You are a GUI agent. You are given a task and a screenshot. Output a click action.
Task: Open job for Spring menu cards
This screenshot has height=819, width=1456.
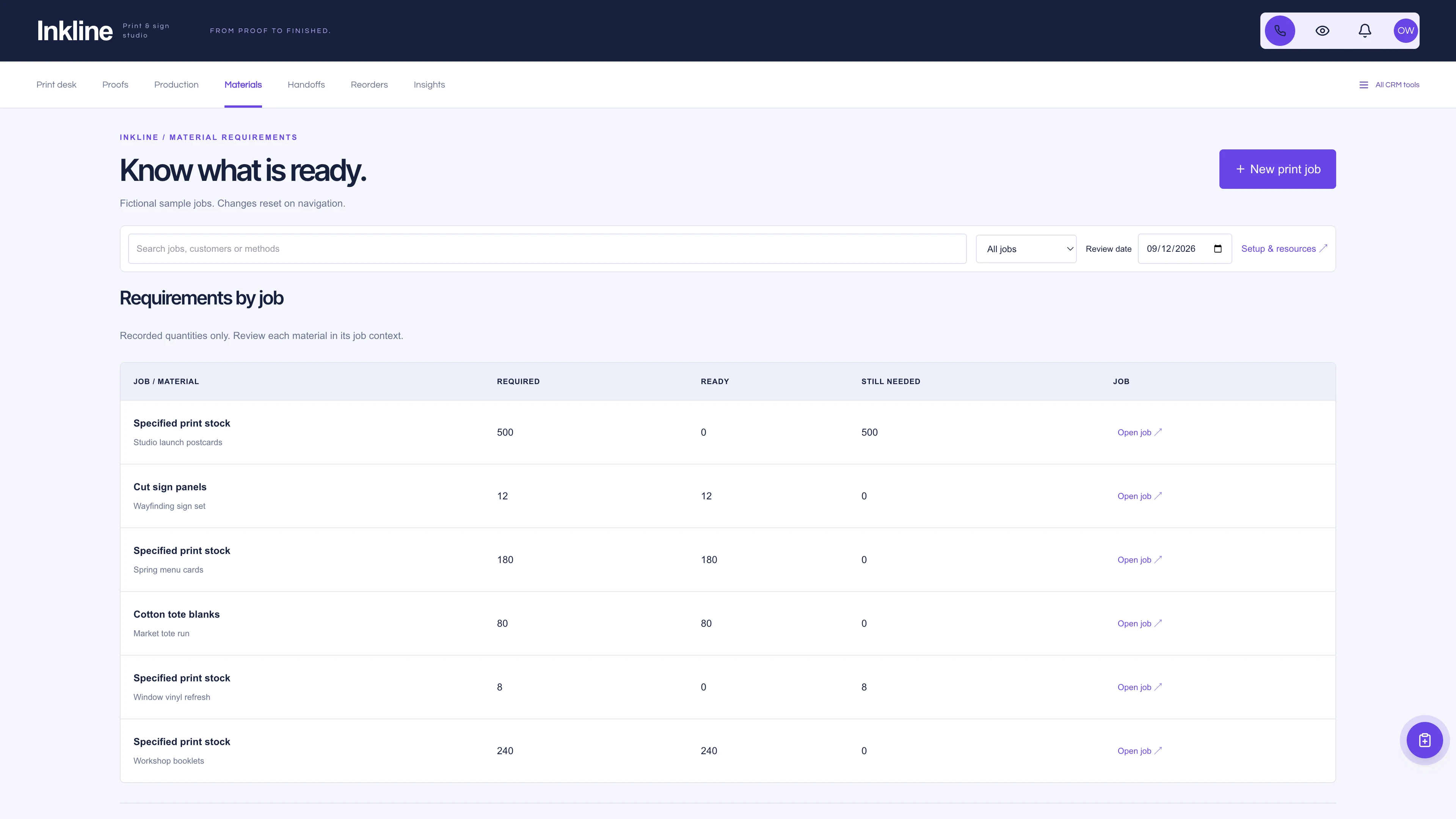coord(1139,560)
